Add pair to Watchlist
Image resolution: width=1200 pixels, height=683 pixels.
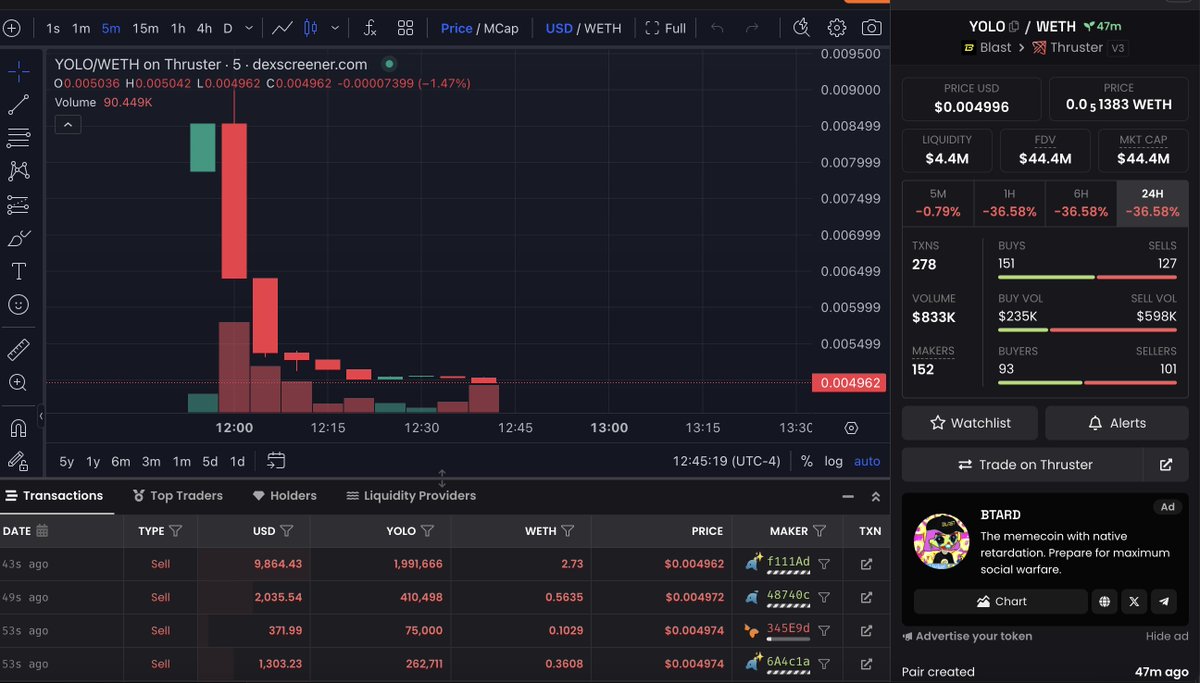pyautogui.click(x=970, y=423)
